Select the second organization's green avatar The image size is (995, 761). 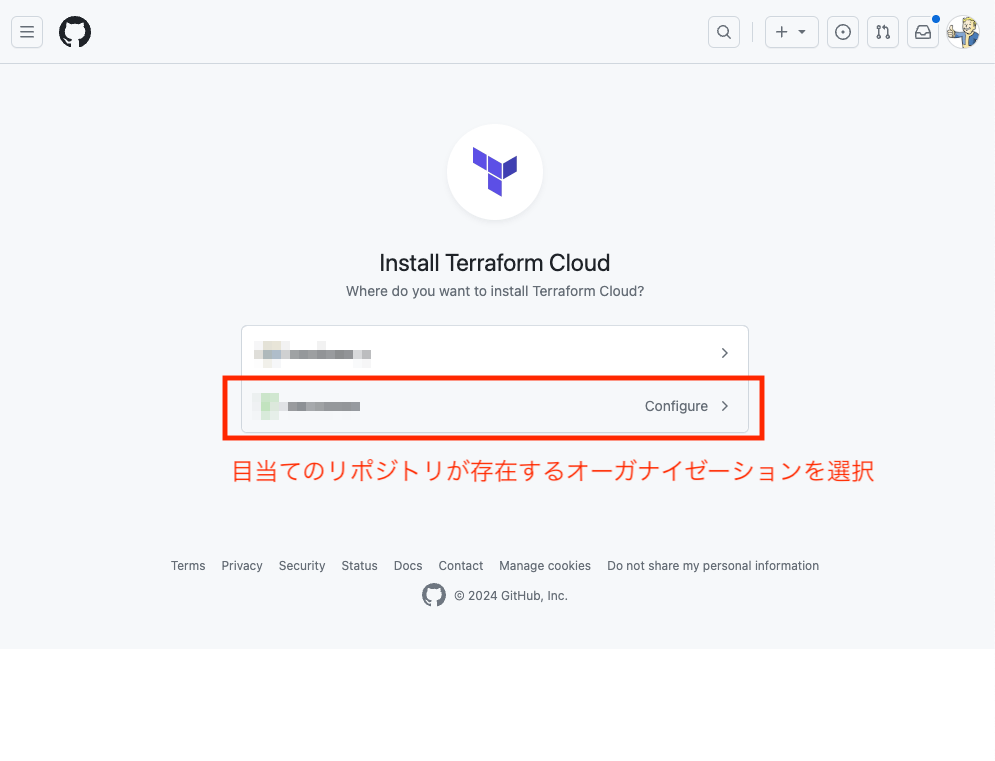coord(269,406)
